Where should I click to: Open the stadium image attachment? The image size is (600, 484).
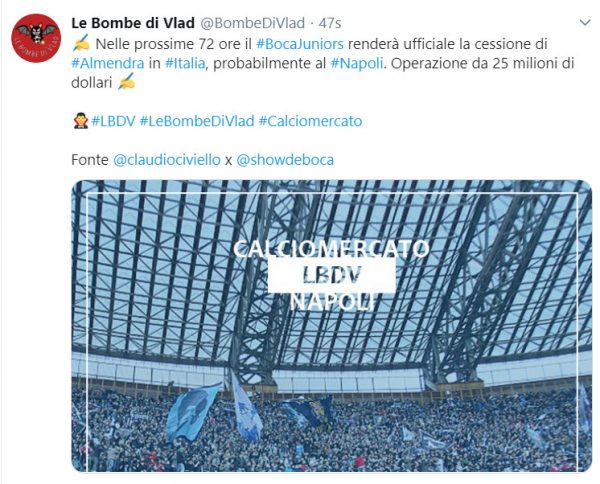[332, 326]
